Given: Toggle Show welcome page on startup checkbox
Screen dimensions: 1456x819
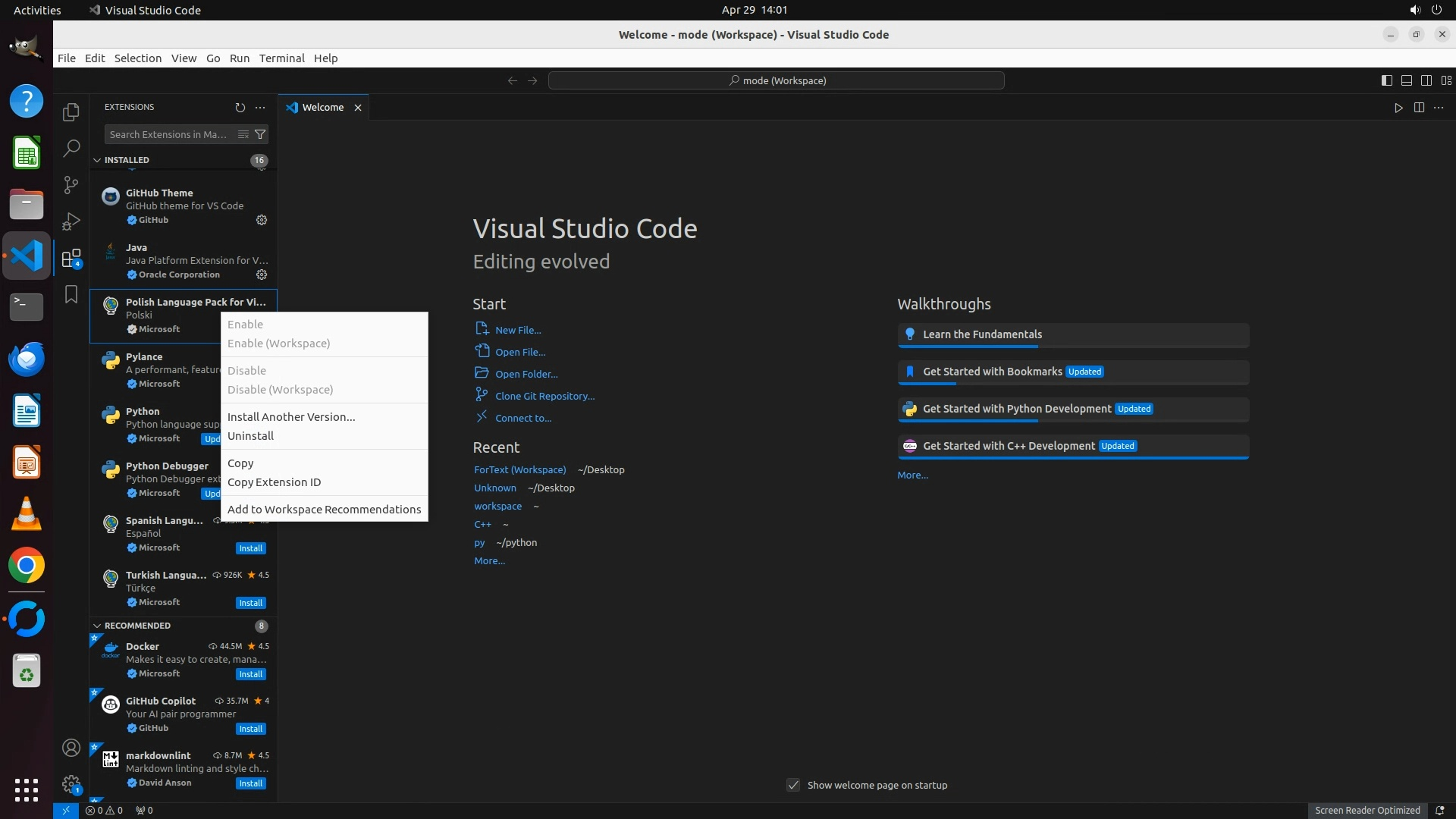Looking at the screenshot, I should pyautogui.click(x=793, y=785).
